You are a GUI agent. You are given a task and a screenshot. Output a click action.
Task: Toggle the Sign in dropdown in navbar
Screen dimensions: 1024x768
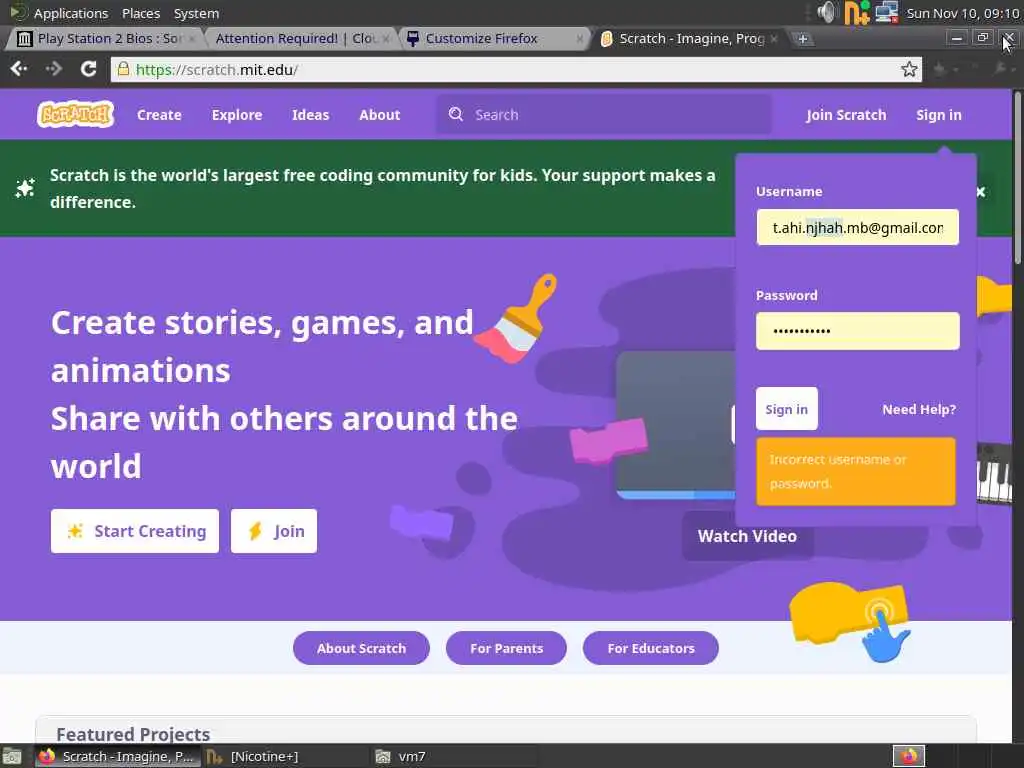pyautogui.click(x=938, y=115)
